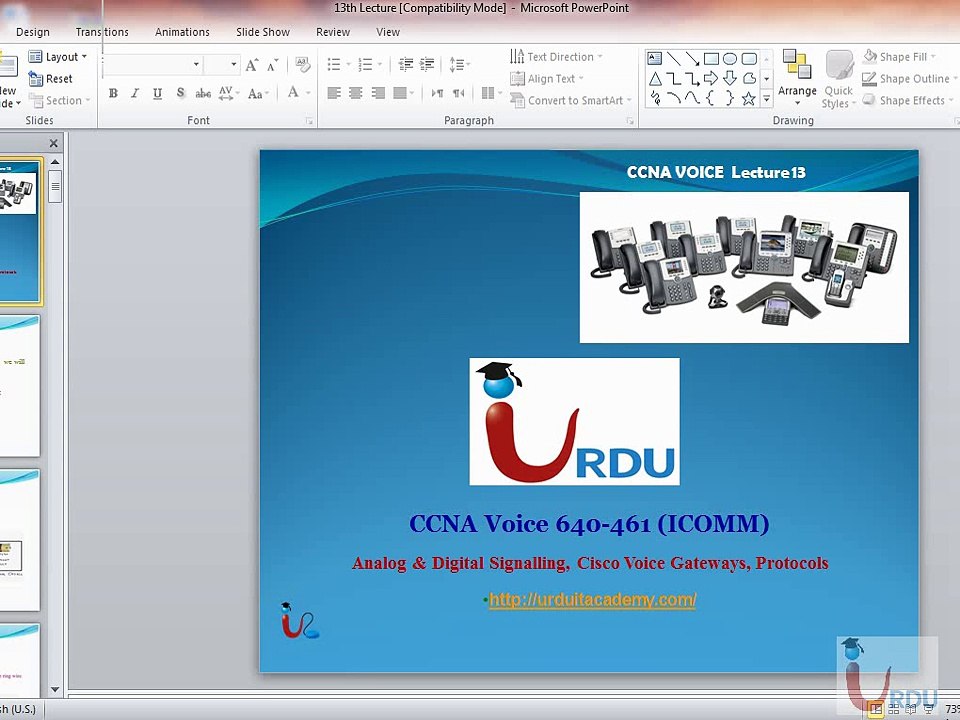960x720 pixels.
Task: Click the slide pane scroll down arrow
Action: (55, 689)
